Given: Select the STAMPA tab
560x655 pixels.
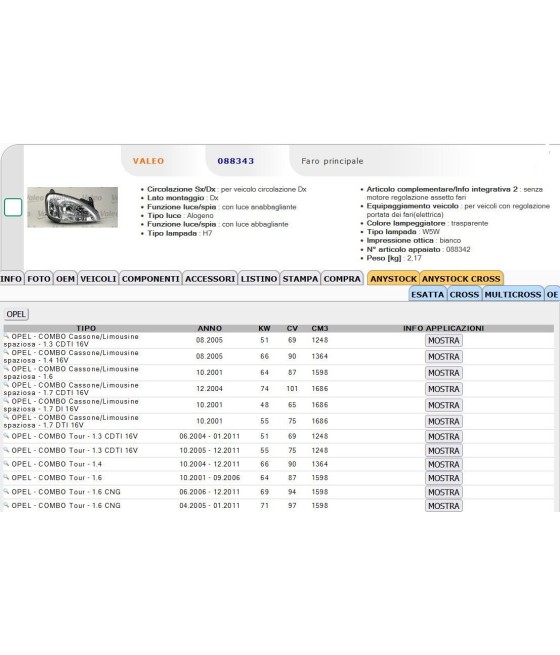Looking at the screenshot, I should pos(300,279).
